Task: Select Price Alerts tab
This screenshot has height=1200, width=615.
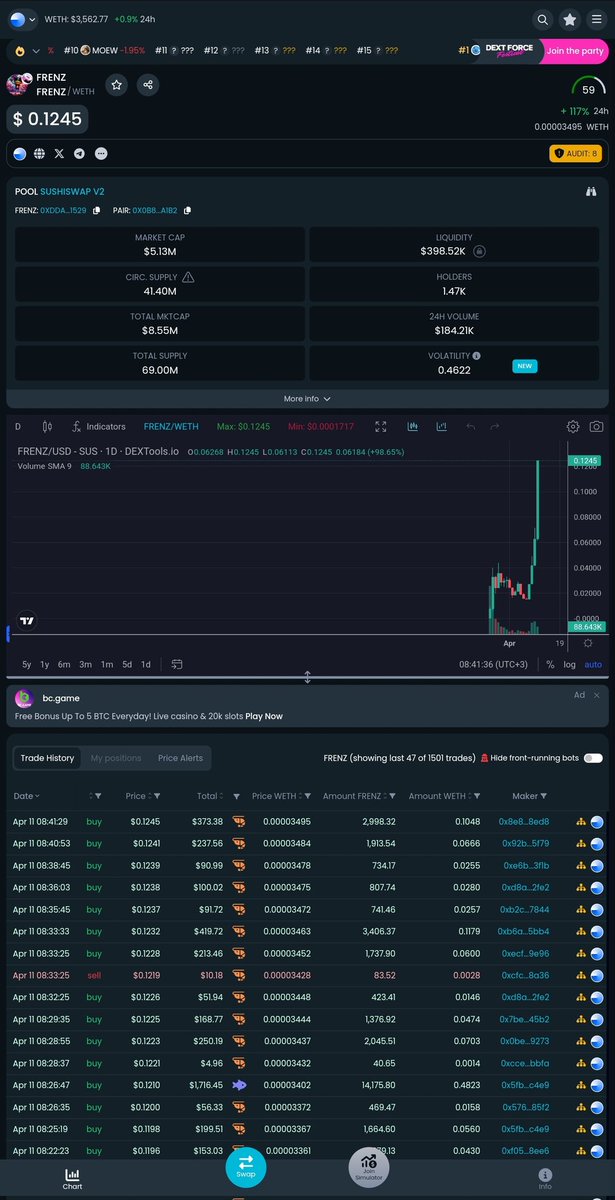Action: [180, 758]
